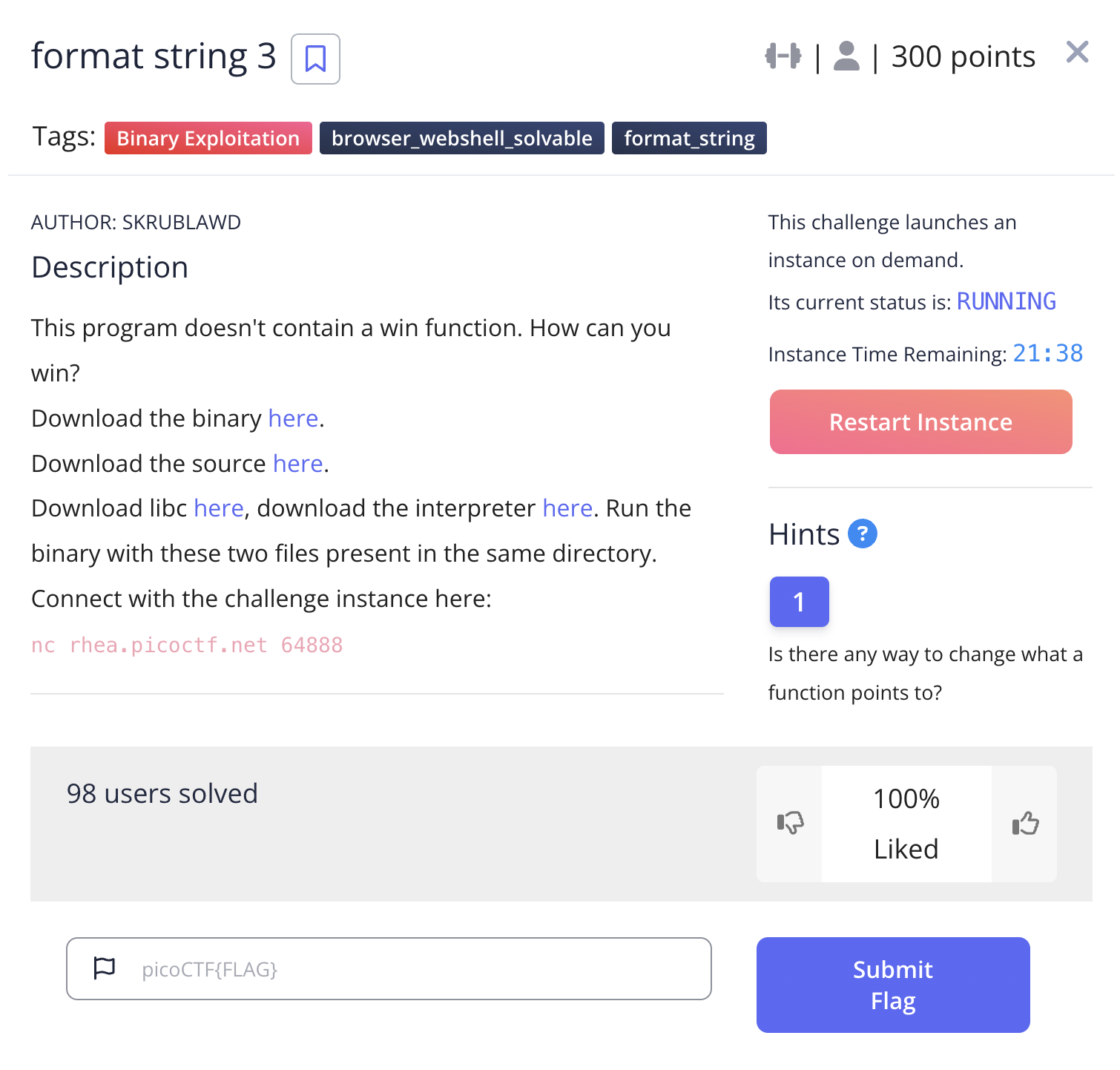Open the Hints help question mark
Image resolution: width=1120 pixels, height=1070 pixels.
click(862, 534)
